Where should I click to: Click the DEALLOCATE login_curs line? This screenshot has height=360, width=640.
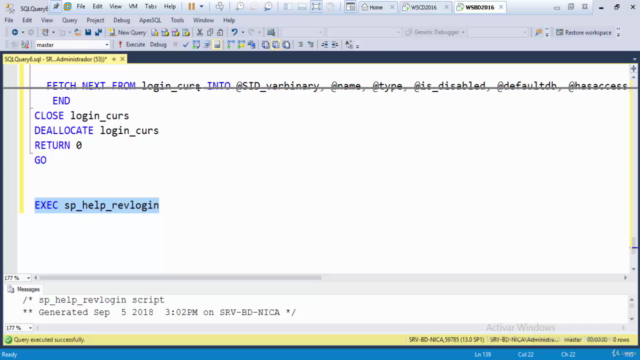(96, 131)
